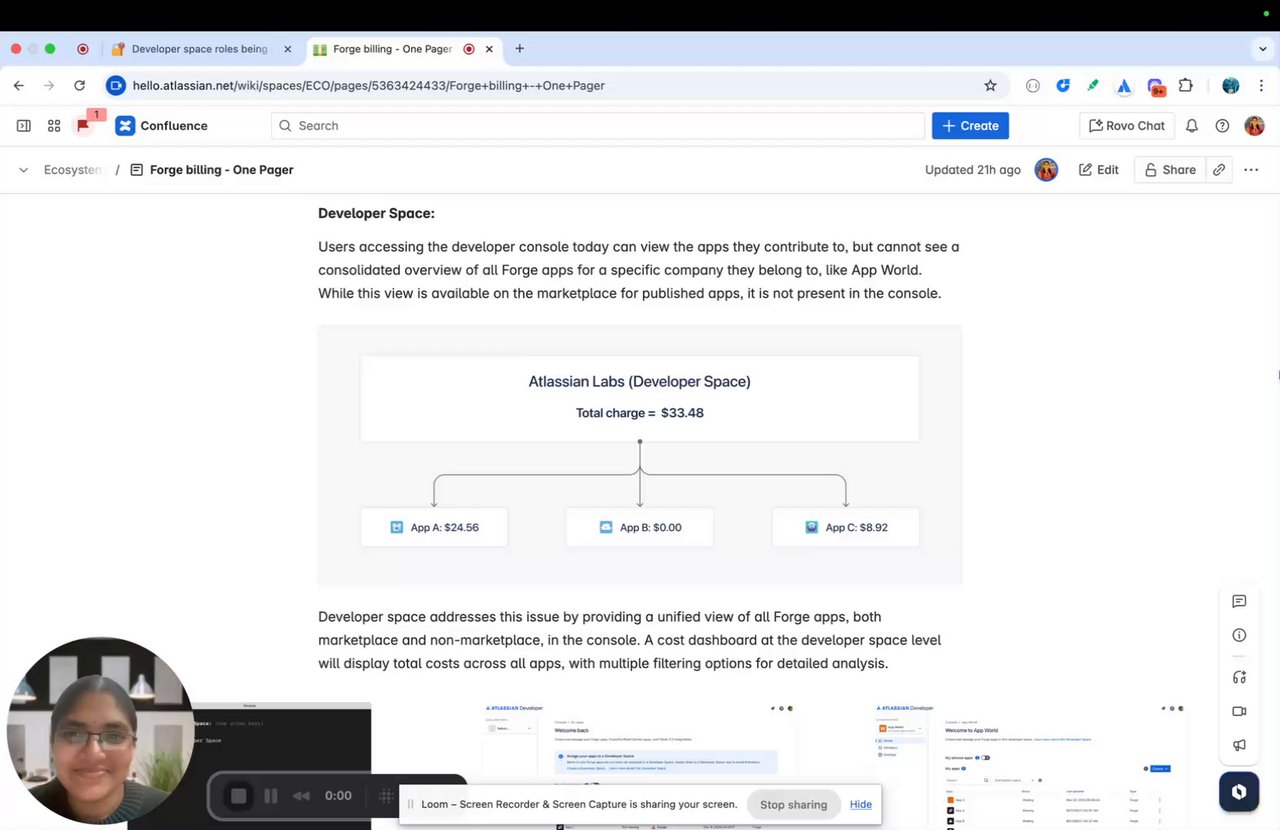This screenshot has width=1280, height=830.
Task: Click the megaphone icon in right rail
Action: (x=1239, y=745)
